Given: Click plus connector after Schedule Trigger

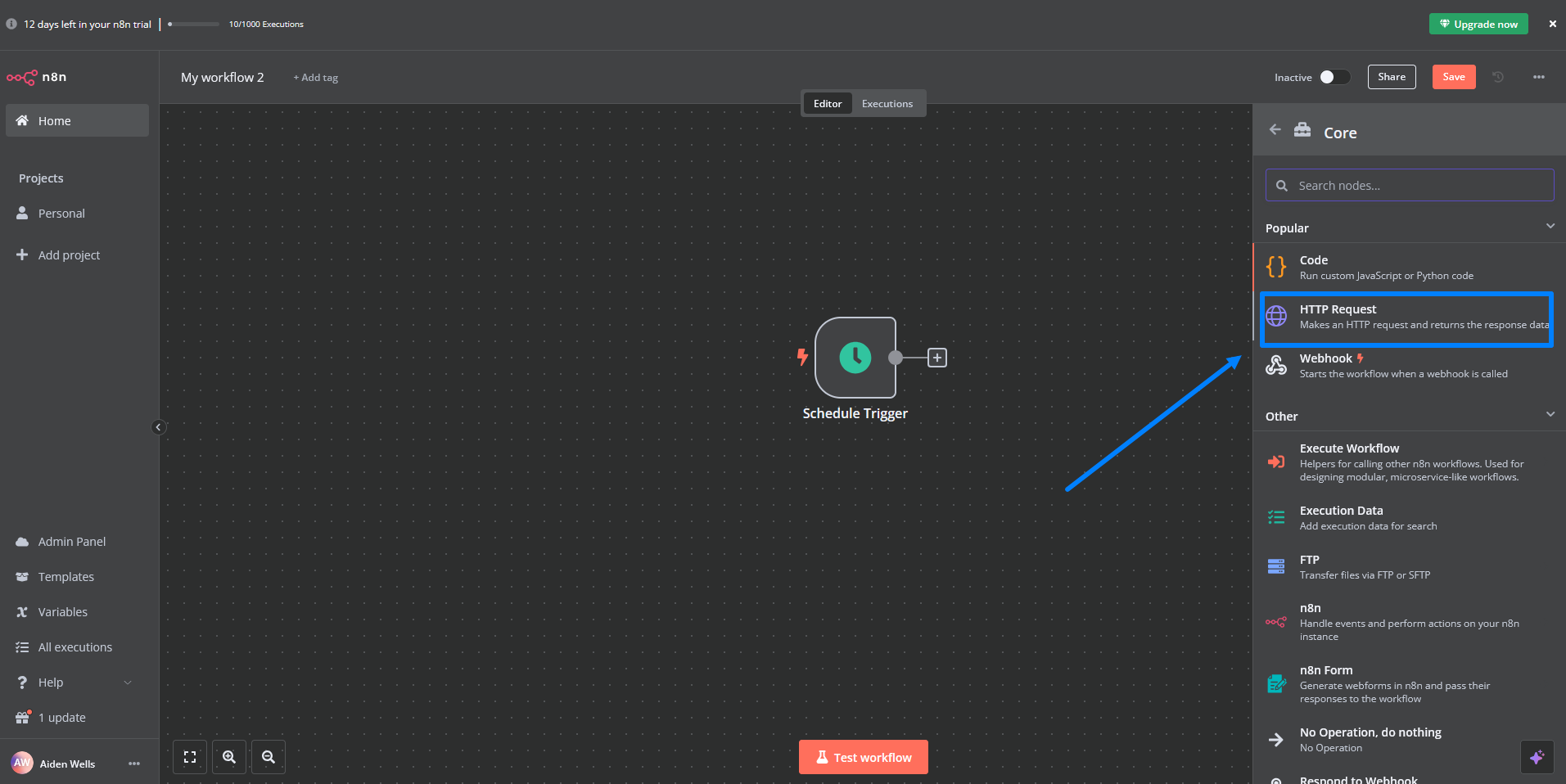Looking at the screenshot, I should [x=937, y=358].
